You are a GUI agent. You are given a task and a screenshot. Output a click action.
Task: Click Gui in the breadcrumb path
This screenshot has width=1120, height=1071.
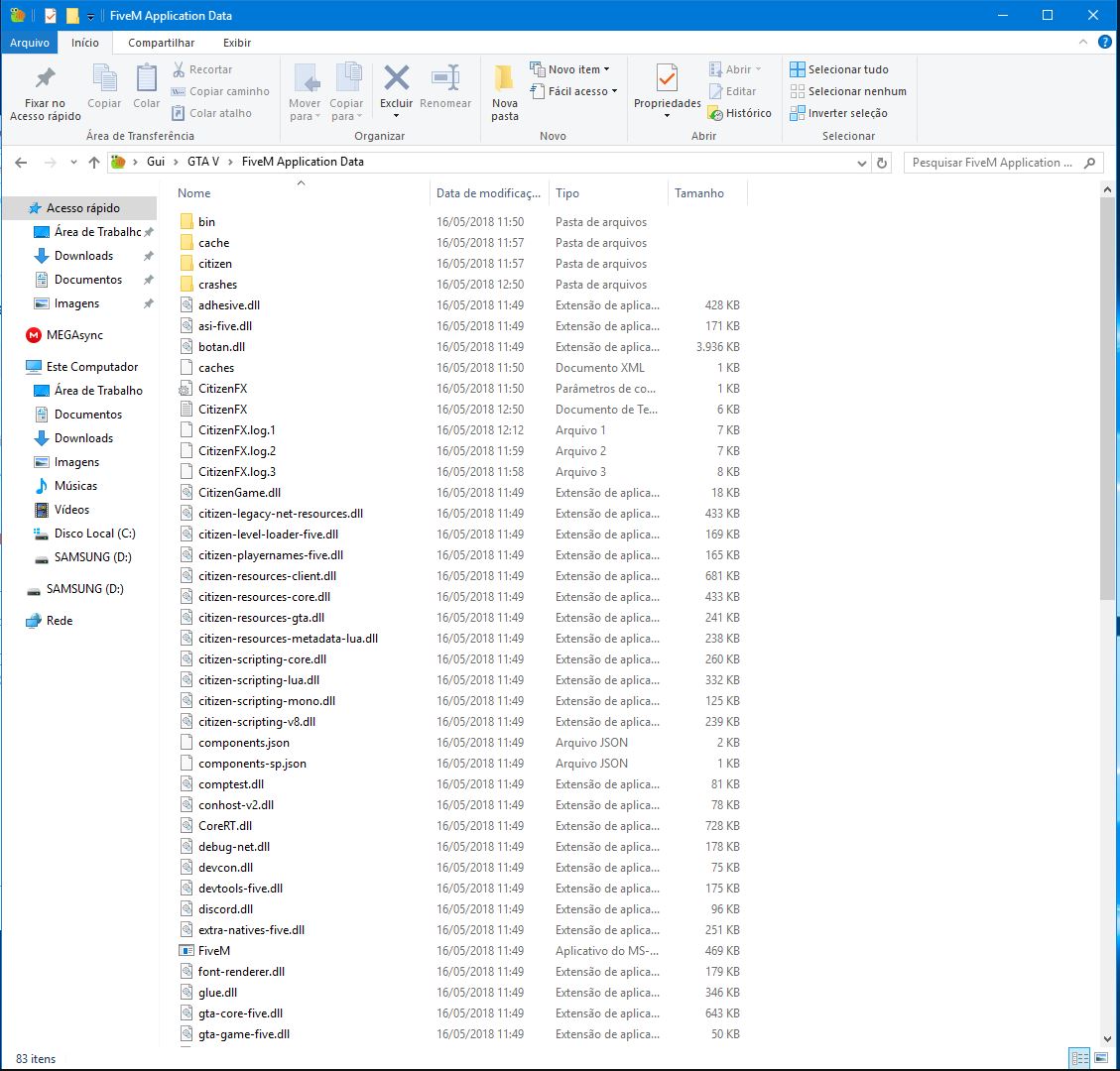click(156, 162)
